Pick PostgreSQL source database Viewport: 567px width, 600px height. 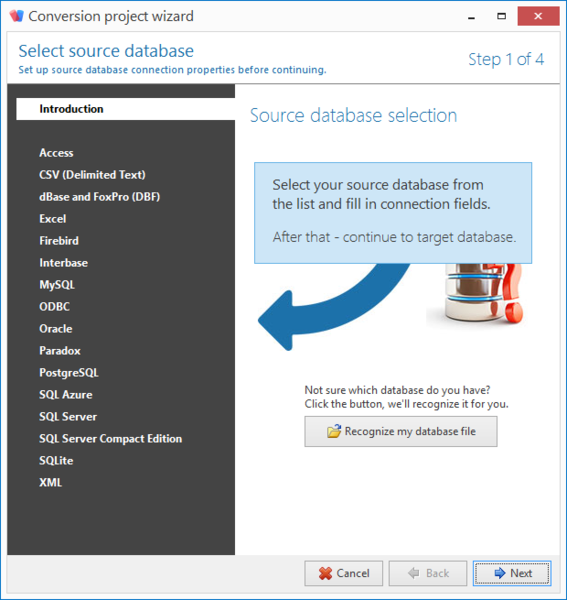coord(69,373)
